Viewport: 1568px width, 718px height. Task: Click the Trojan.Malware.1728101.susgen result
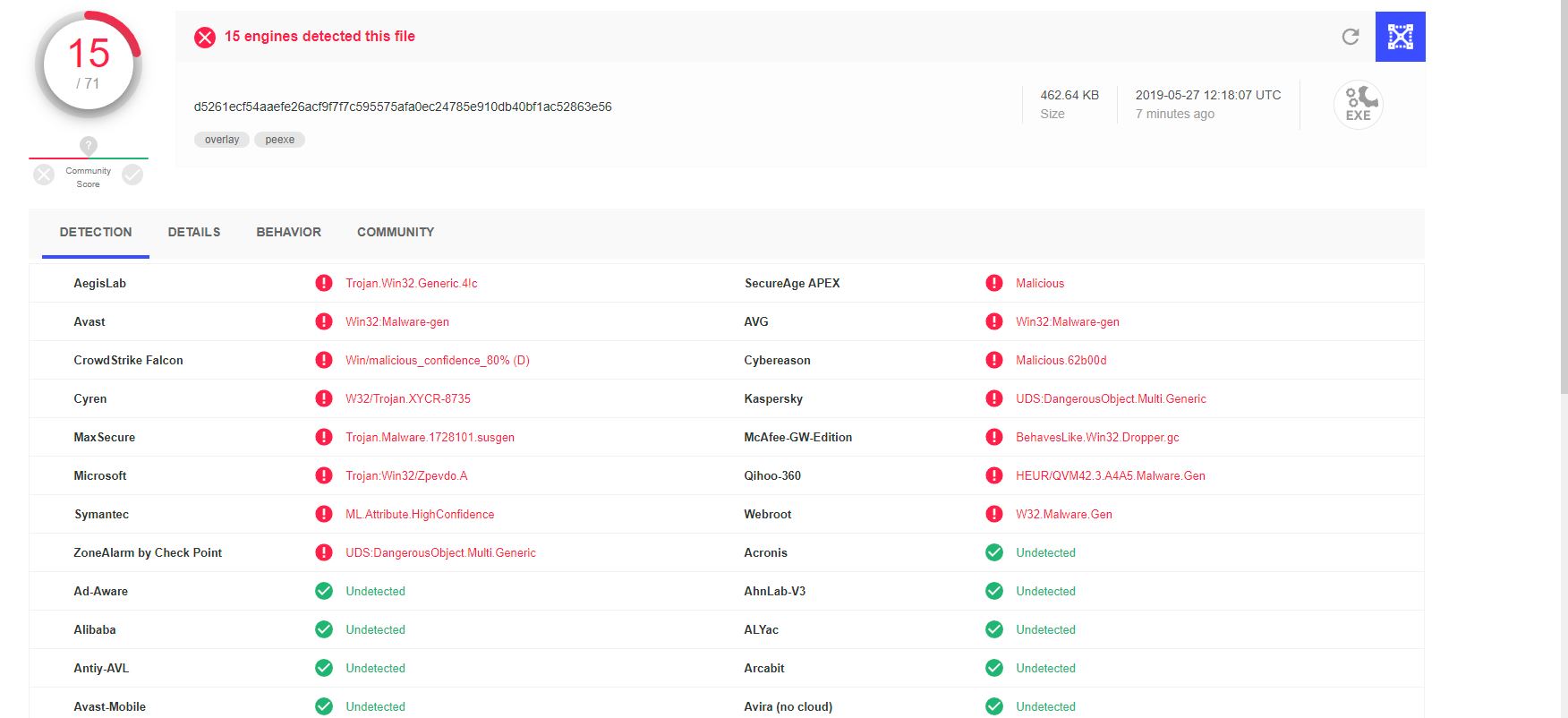[x=430, y=437]
